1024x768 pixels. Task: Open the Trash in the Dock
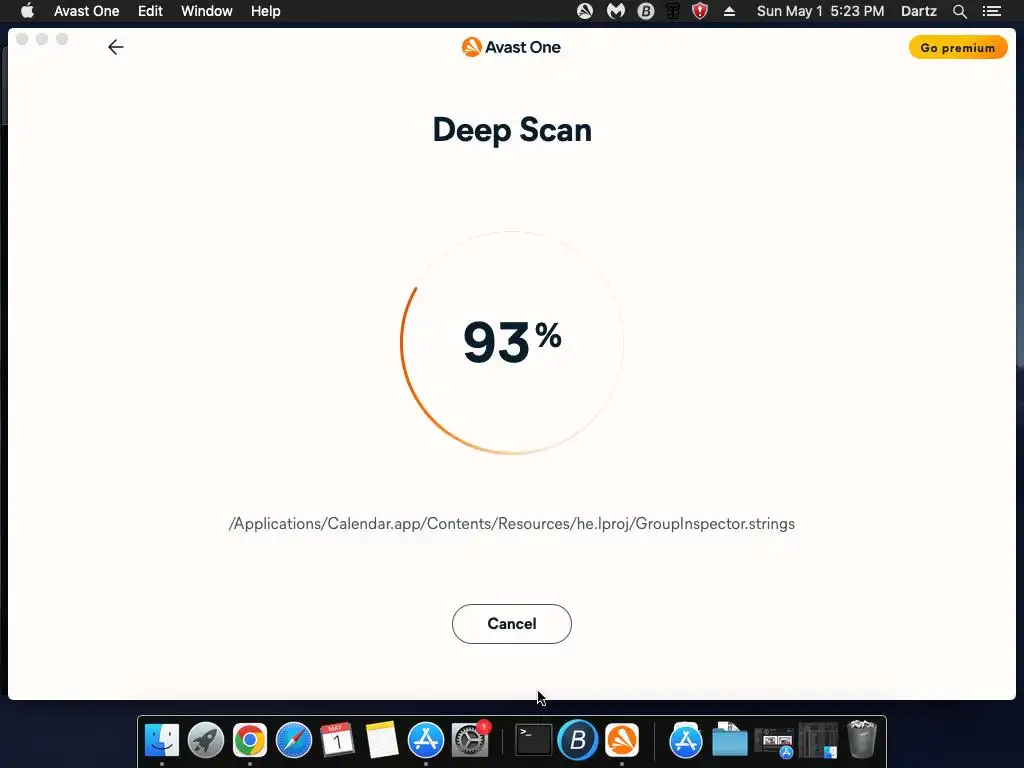tap(862, 739)
